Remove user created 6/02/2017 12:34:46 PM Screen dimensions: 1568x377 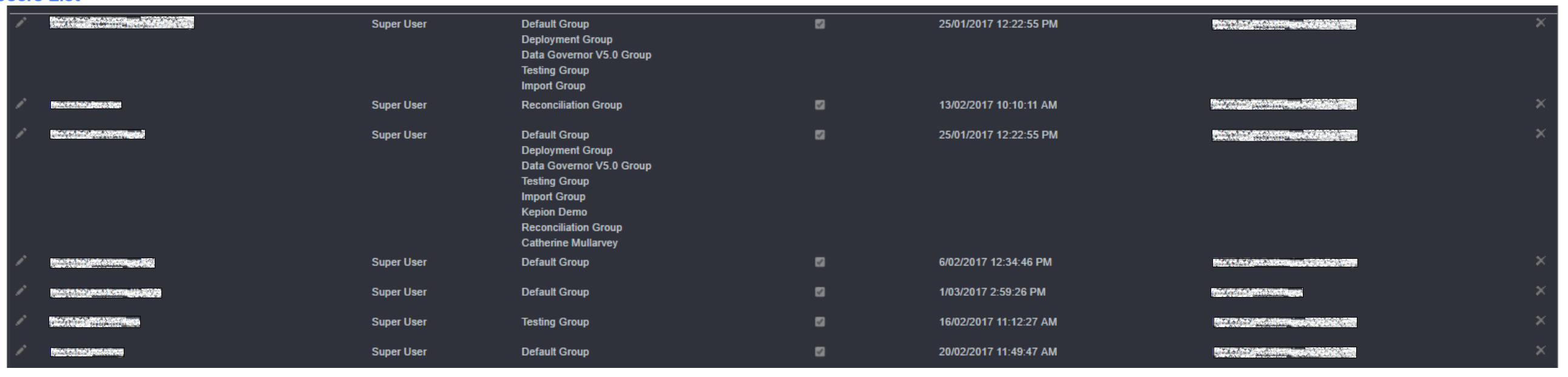tap(1541, 261)
